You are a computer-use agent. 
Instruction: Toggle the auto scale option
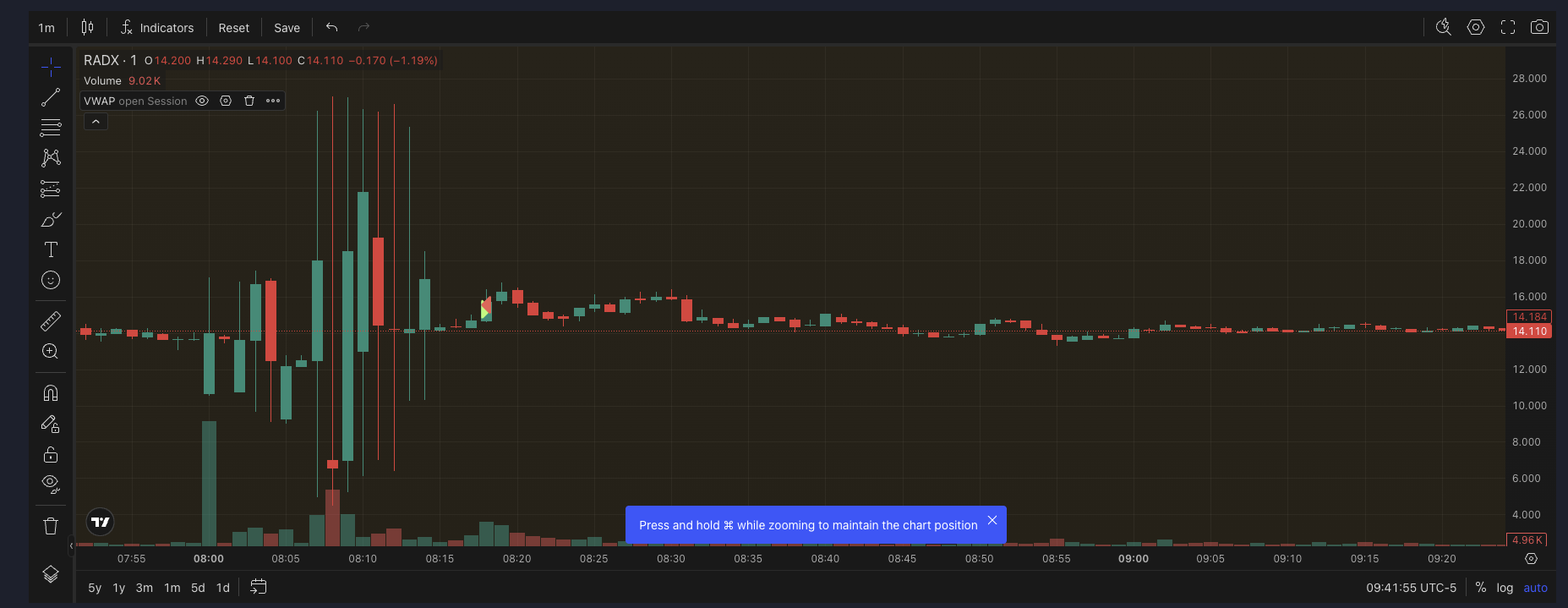[x=1535, y=588]
